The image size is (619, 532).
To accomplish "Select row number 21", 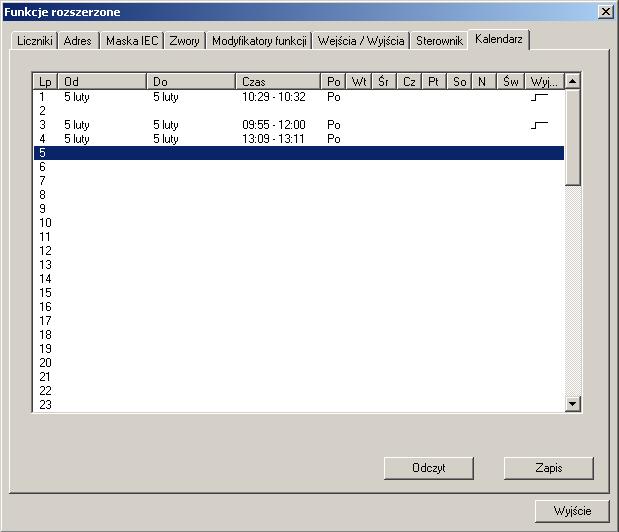I will [299, 377].
